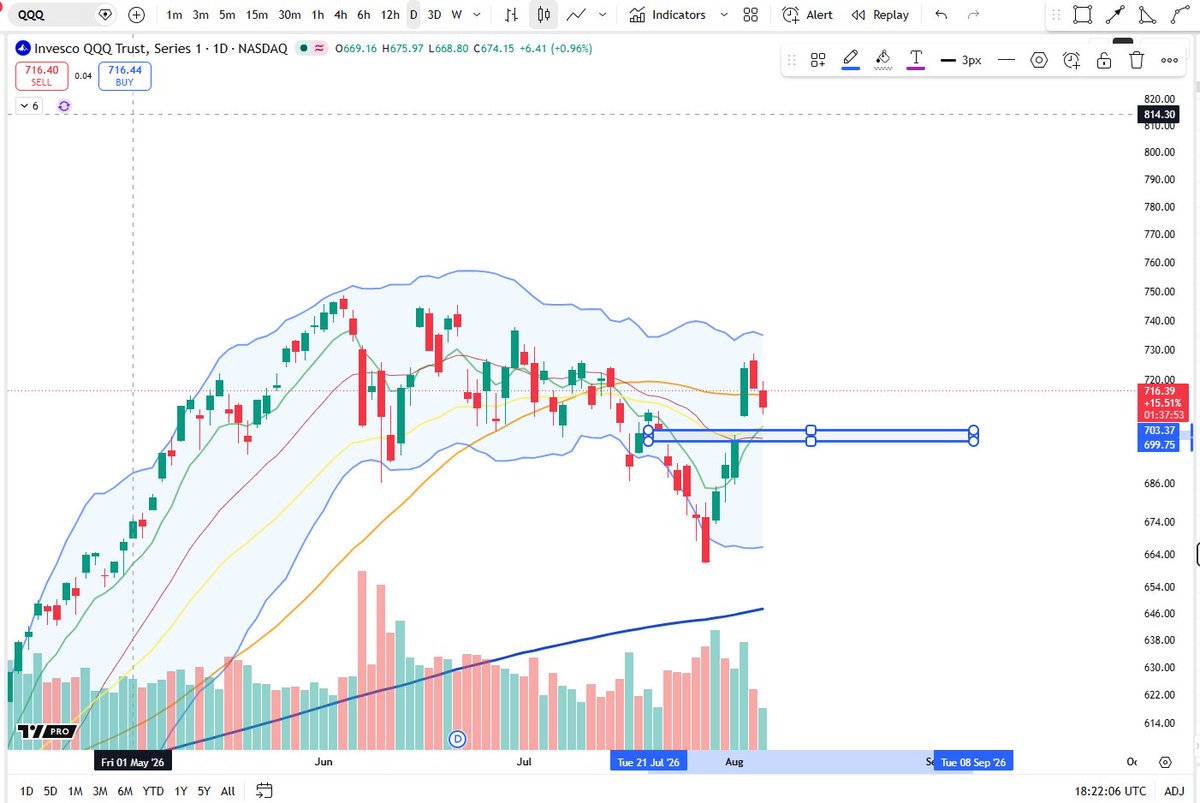
Task: Switch to the 4h timeframe
Action: point(341,15)
